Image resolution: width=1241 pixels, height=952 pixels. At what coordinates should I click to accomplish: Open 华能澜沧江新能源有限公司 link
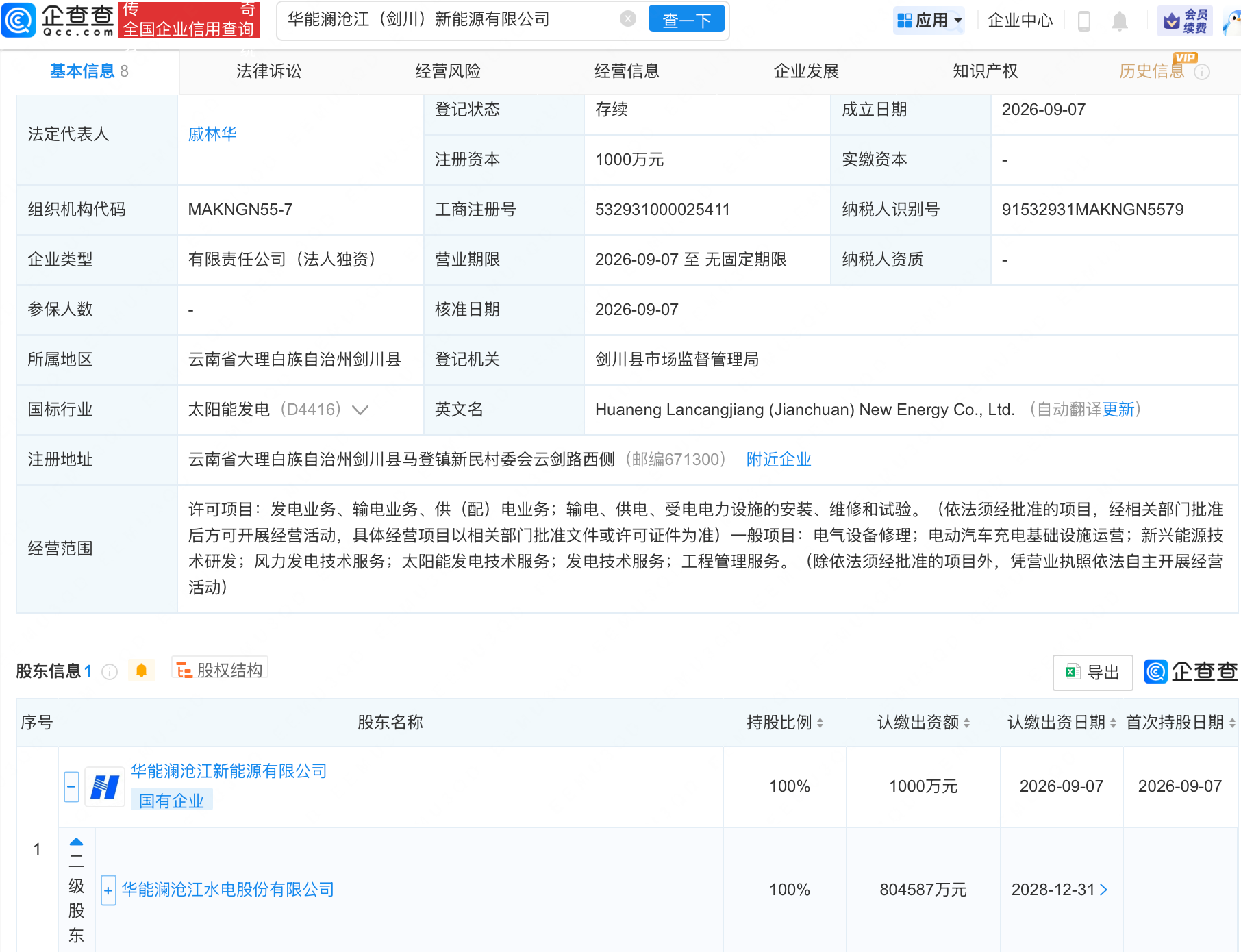(x=229, y=771)
